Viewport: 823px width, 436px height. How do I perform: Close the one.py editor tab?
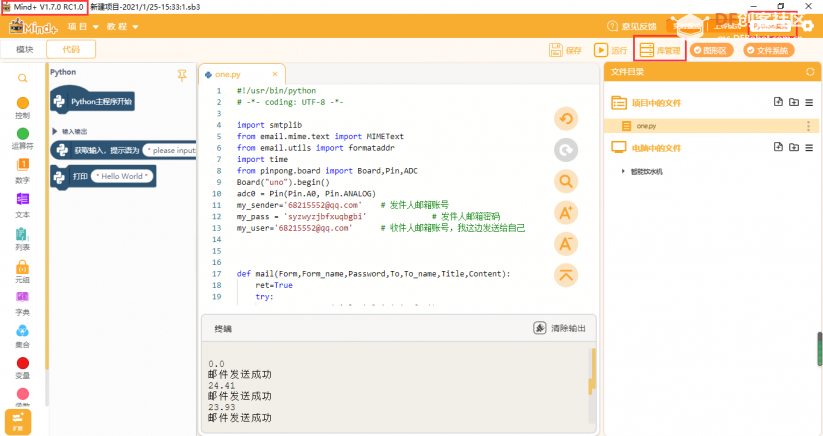(275, 74)
